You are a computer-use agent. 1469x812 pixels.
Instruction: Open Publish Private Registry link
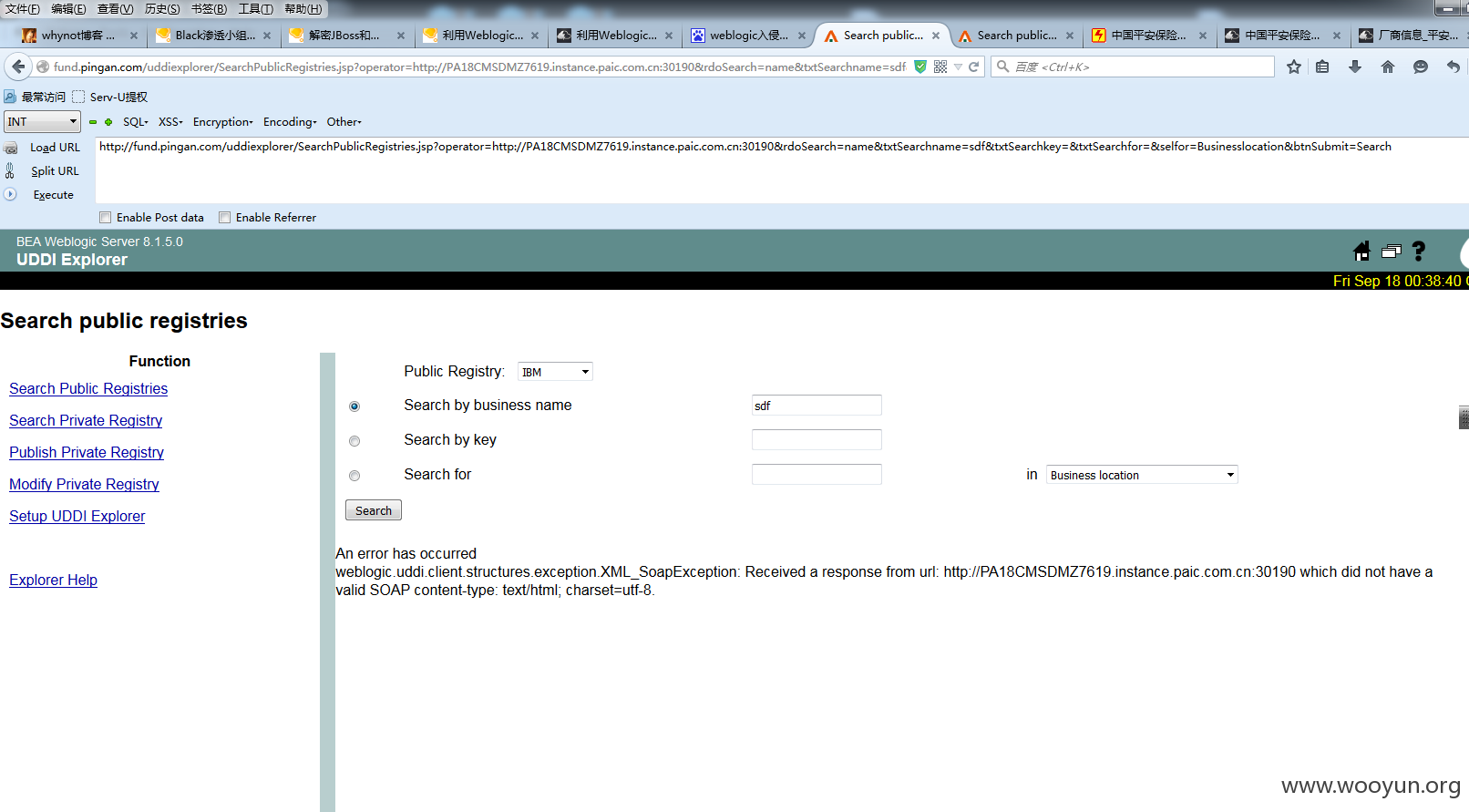(87, 452)
